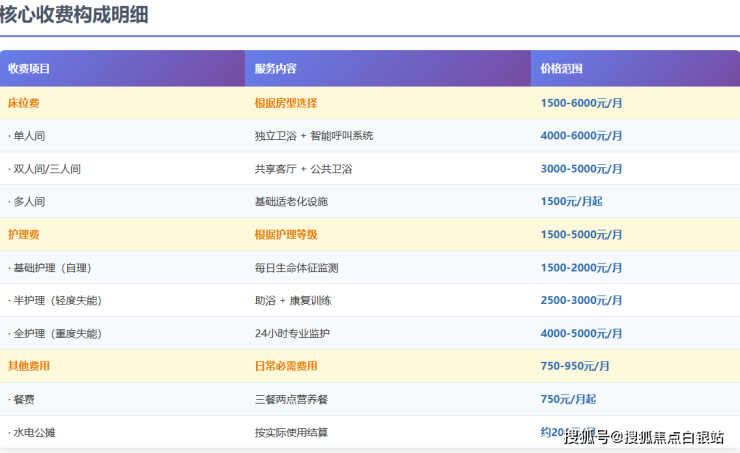This screenshot has width=740, height=453.
Task: Select the 24小时专业监护 service description
Action: [x=292, y=334]
